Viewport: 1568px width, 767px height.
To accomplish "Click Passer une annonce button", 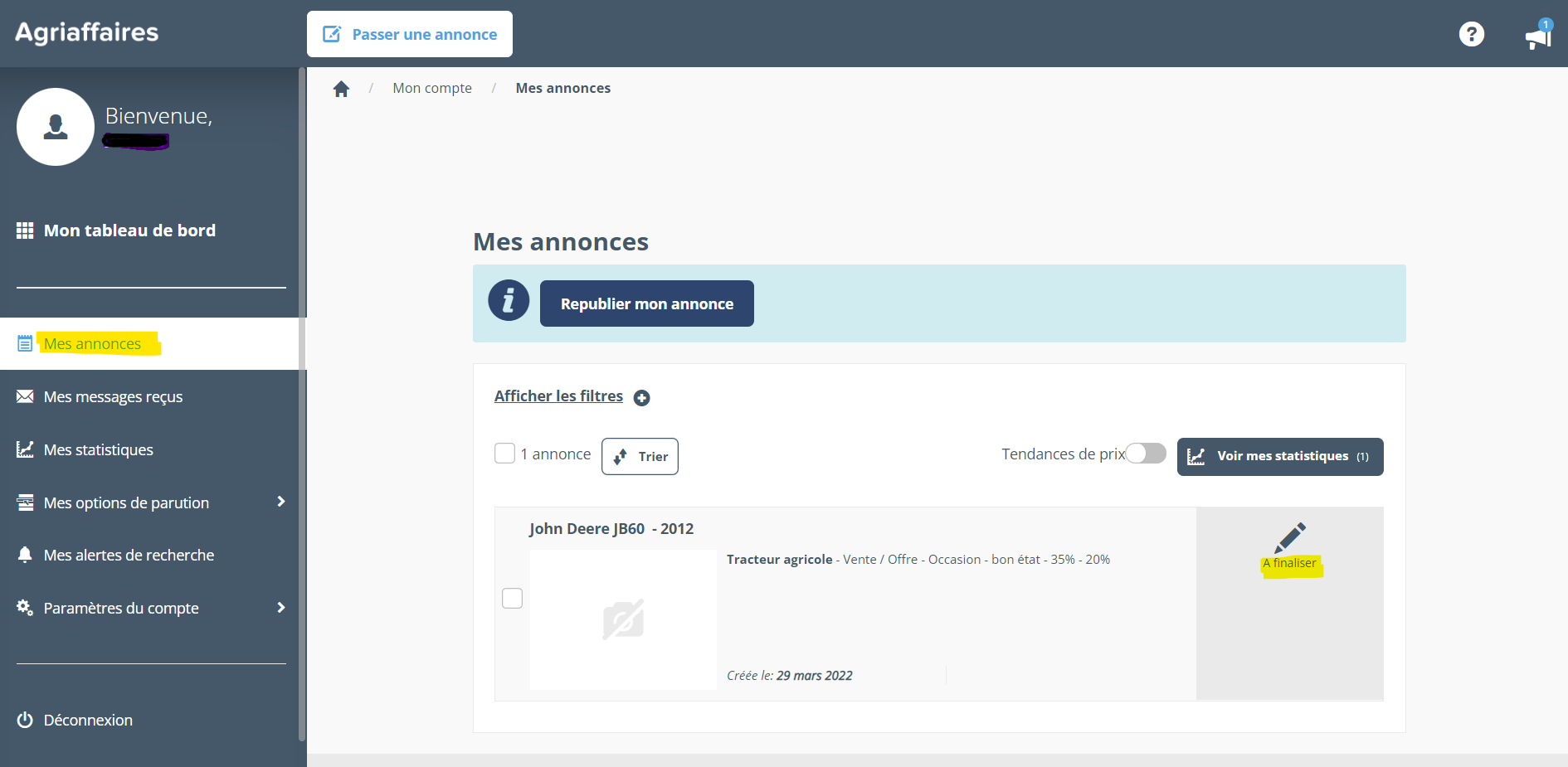I will coord(410,34).
